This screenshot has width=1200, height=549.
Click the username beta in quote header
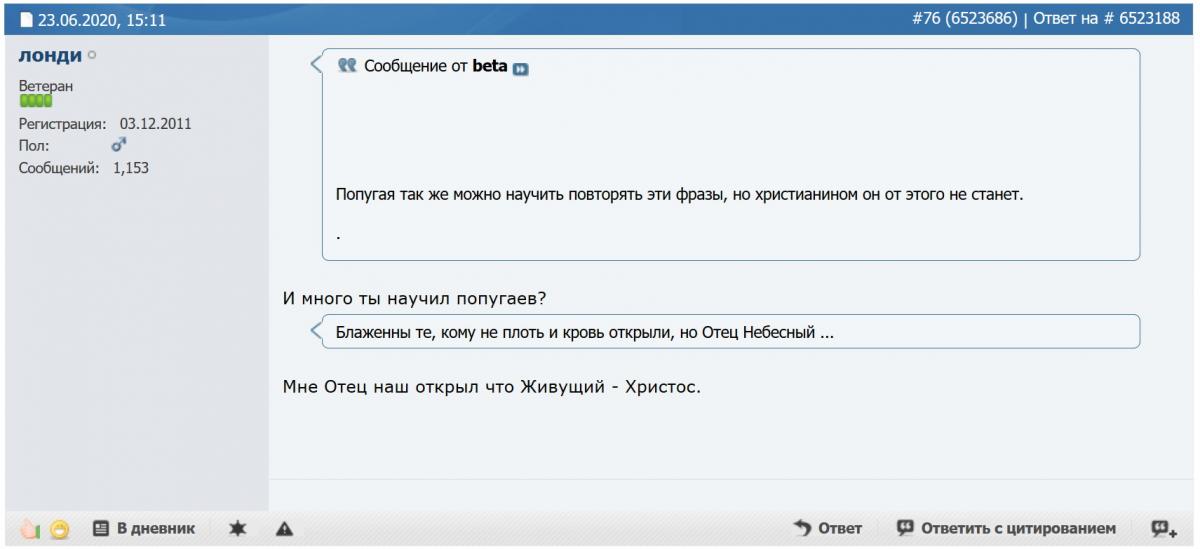(489, 67)
